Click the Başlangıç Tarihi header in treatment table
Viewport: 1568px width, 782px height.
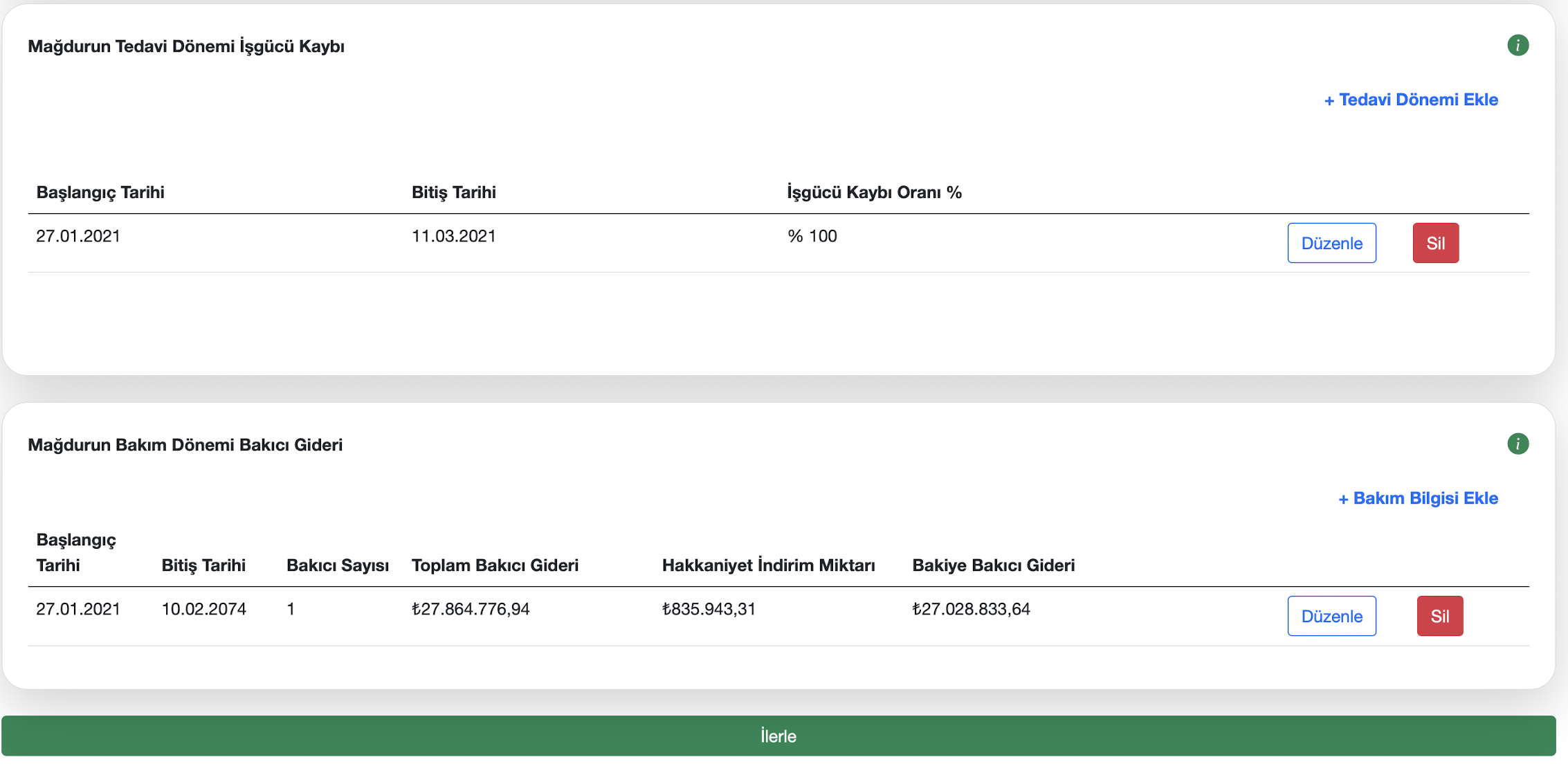pyautogui.click(x=100, y=192)
